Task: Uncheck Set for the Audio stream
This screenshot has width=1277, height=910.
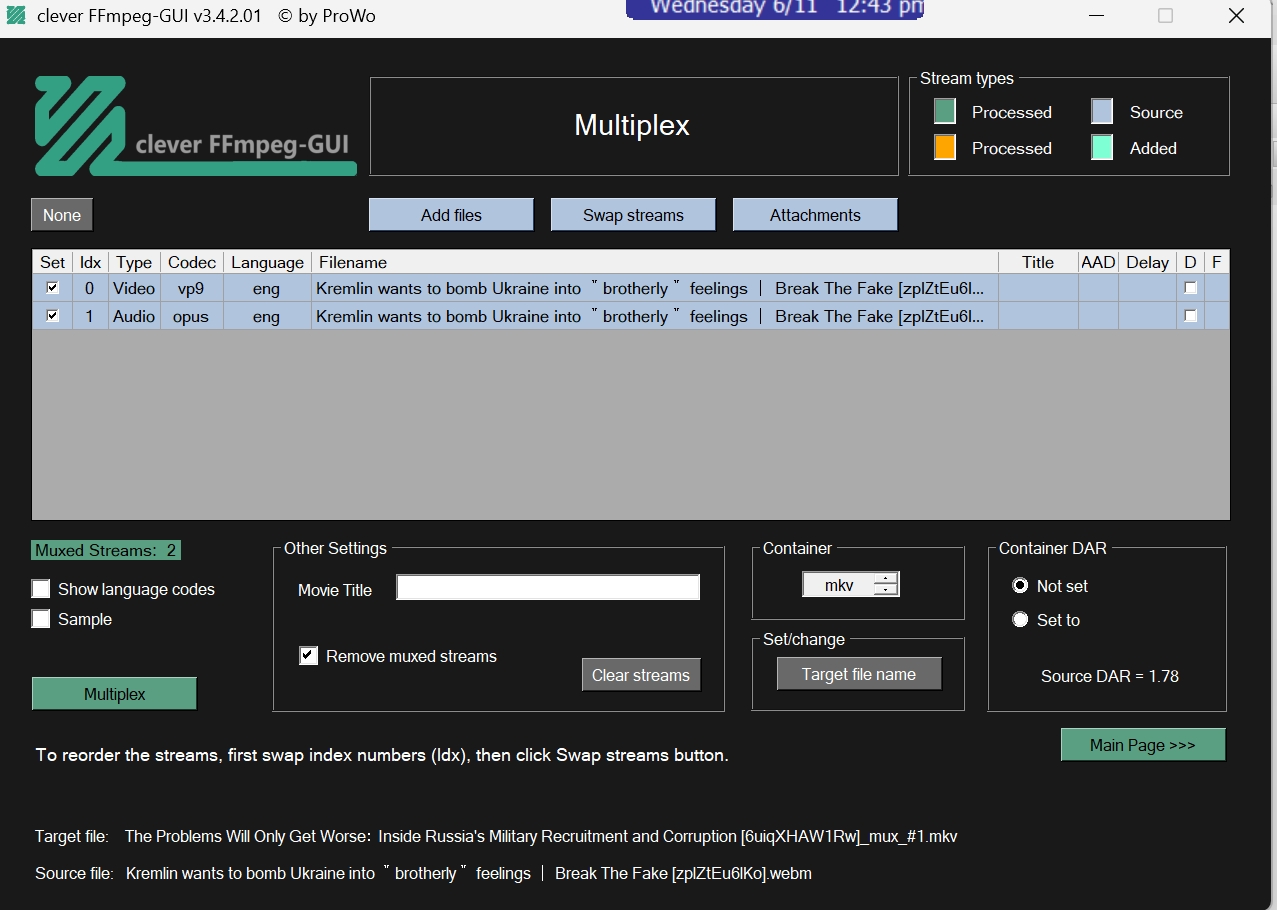Action: coord(53,316)
